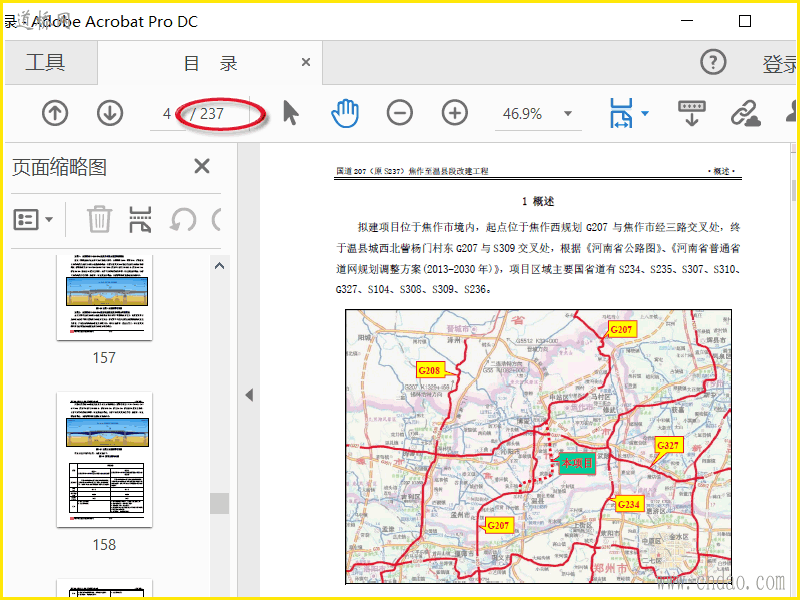The width and height of the screenshot is (800, 600).
Task: Delete selected pages with trash icon
Action: point(99,219)
